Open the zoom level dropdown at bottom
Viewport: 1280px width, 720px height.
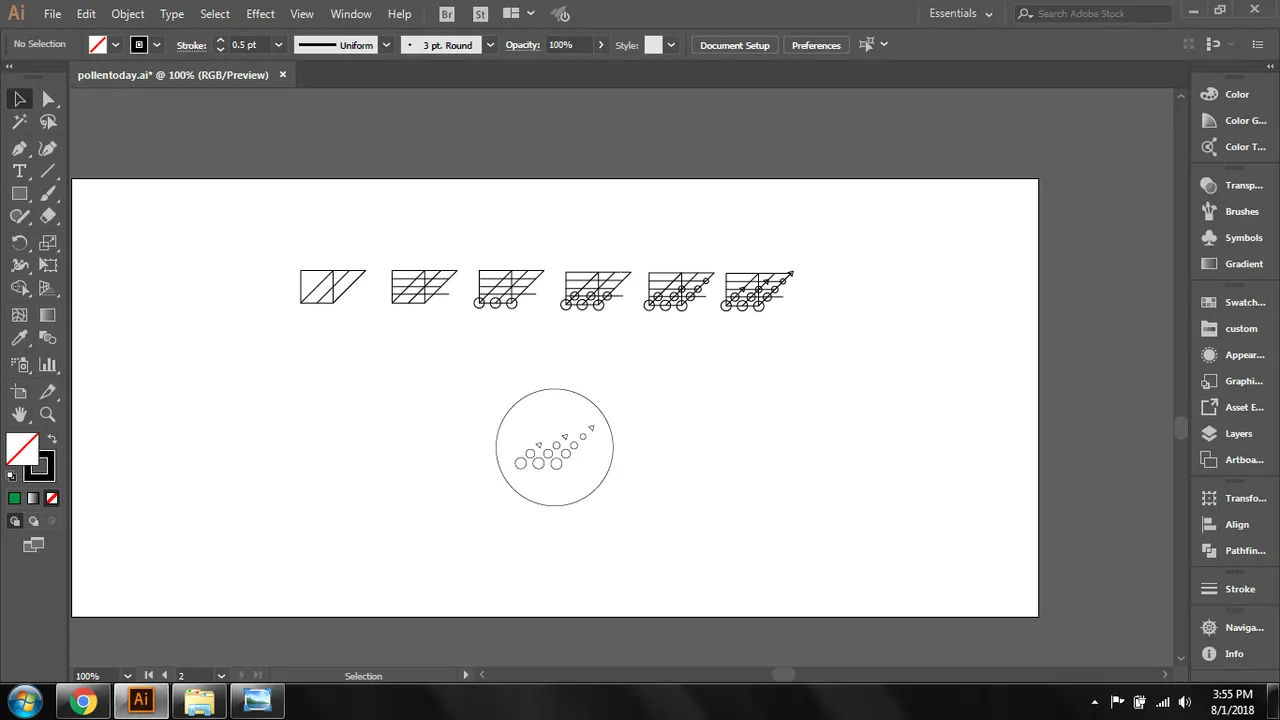click(x=127, y=676)
